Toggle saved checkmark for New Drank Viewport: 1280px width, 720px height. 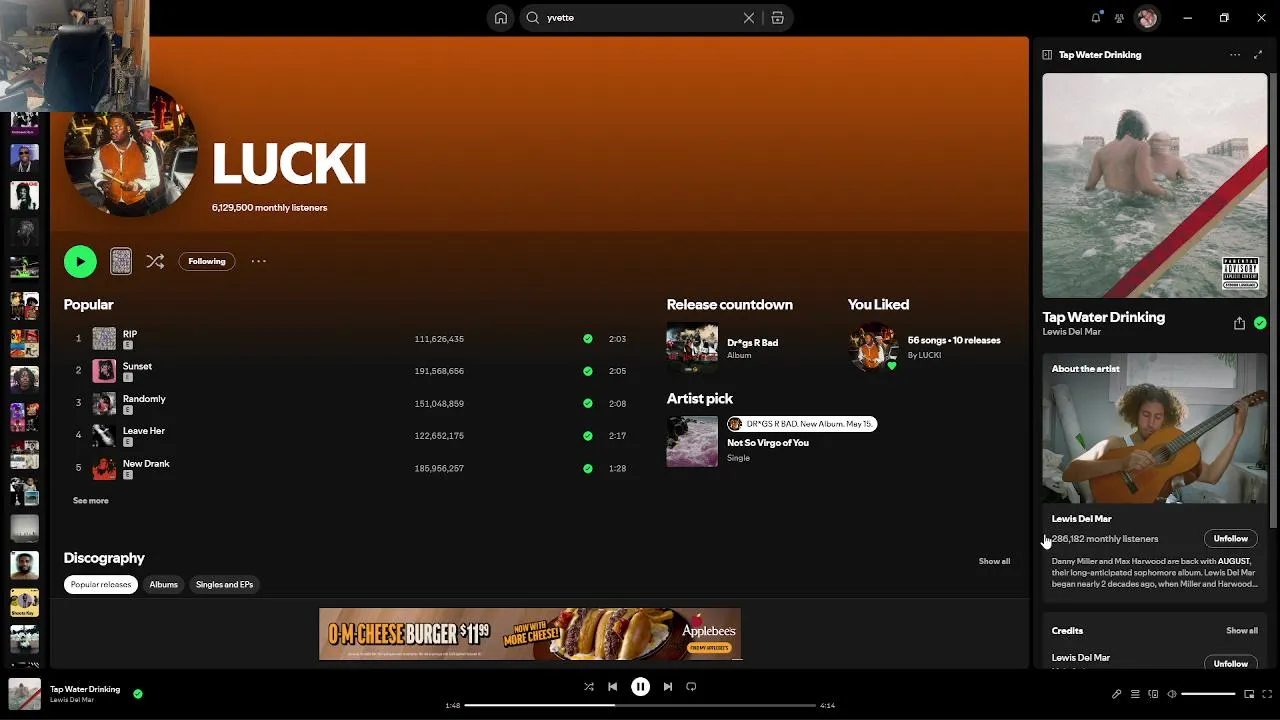tap(587, 468)
